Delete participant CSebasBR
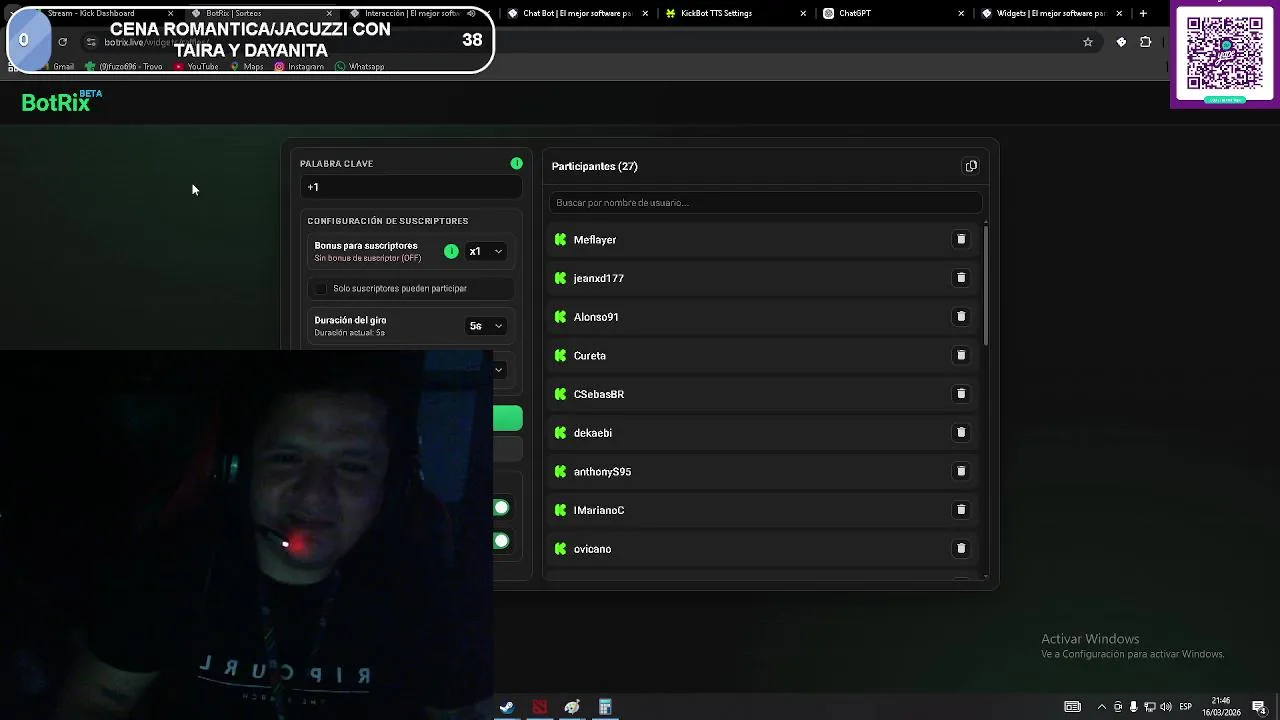Screen dimensions: 1280x720 click(961, 394)
